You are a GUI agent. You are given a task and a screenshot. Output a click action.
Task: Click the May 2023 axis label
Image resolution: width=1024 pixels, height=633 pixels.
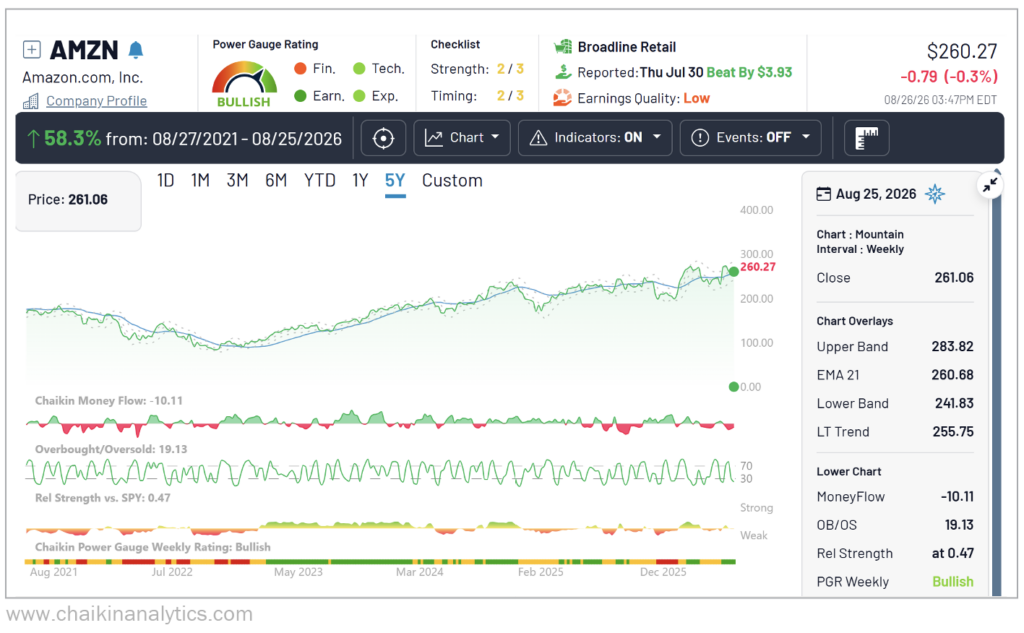pyautogui.click(x=298, y=572)
